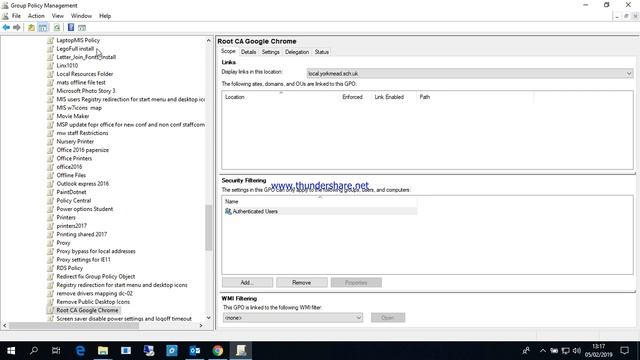Open taskbar Search magnifier

(34, 351)
